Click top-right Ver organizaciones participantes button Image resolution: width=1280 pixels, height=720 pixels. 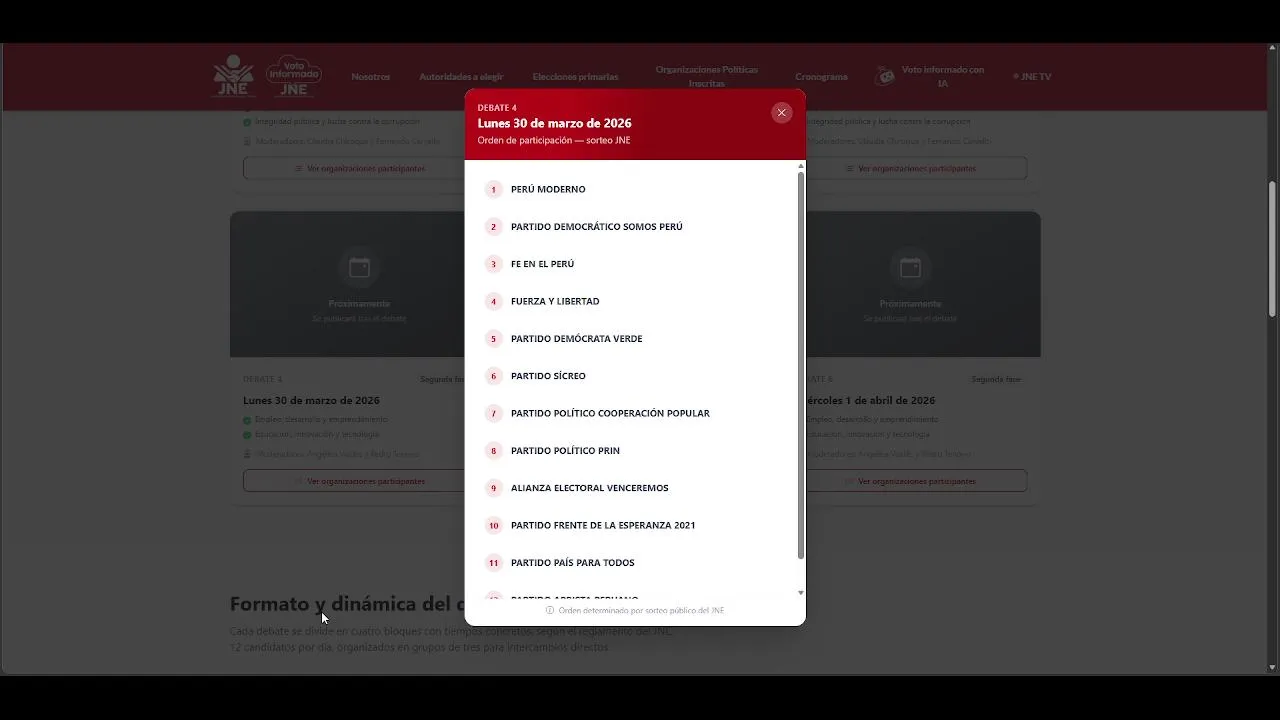click(917, 168)
